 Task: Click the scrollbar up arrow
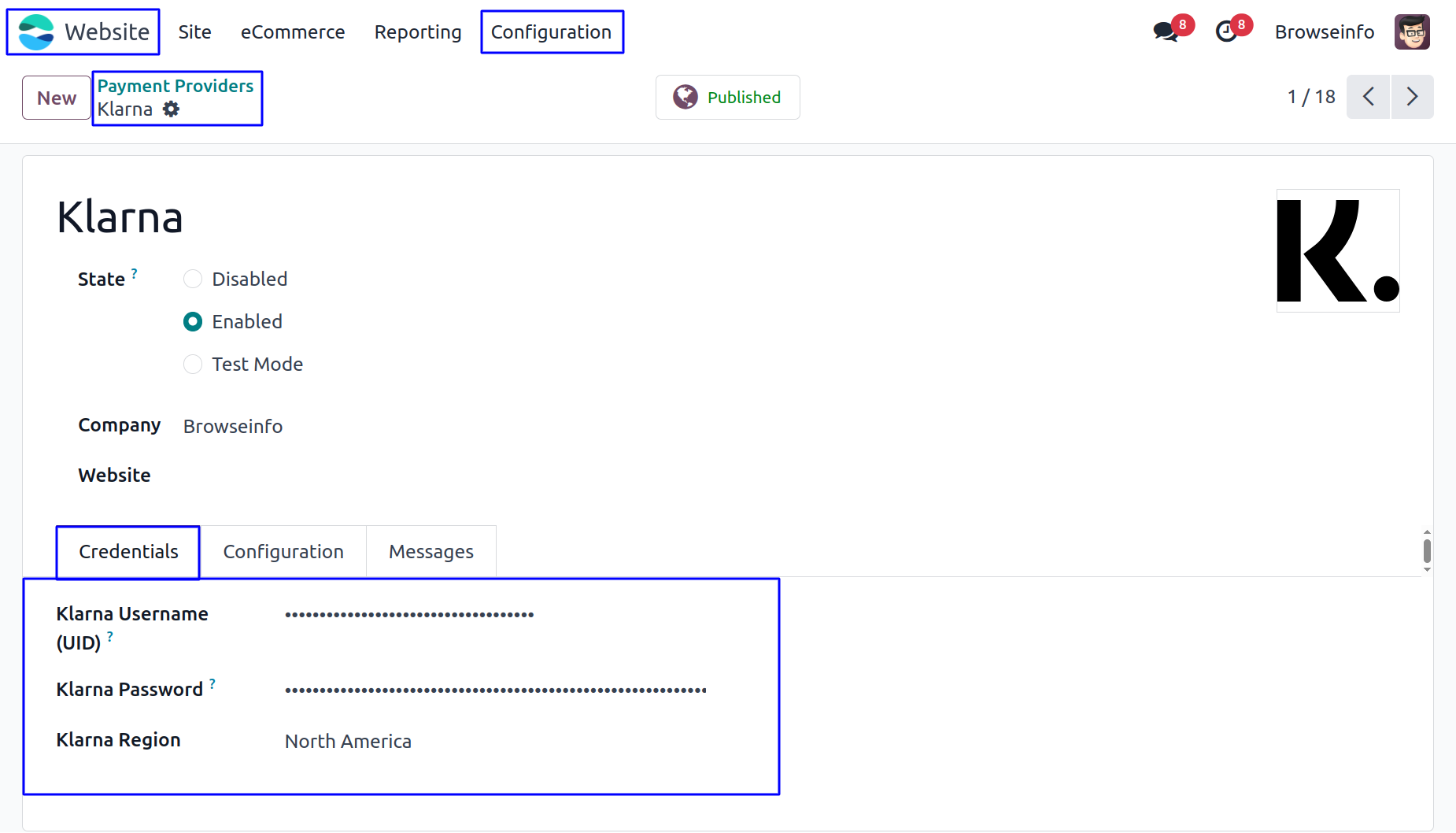pos(1427,532)
